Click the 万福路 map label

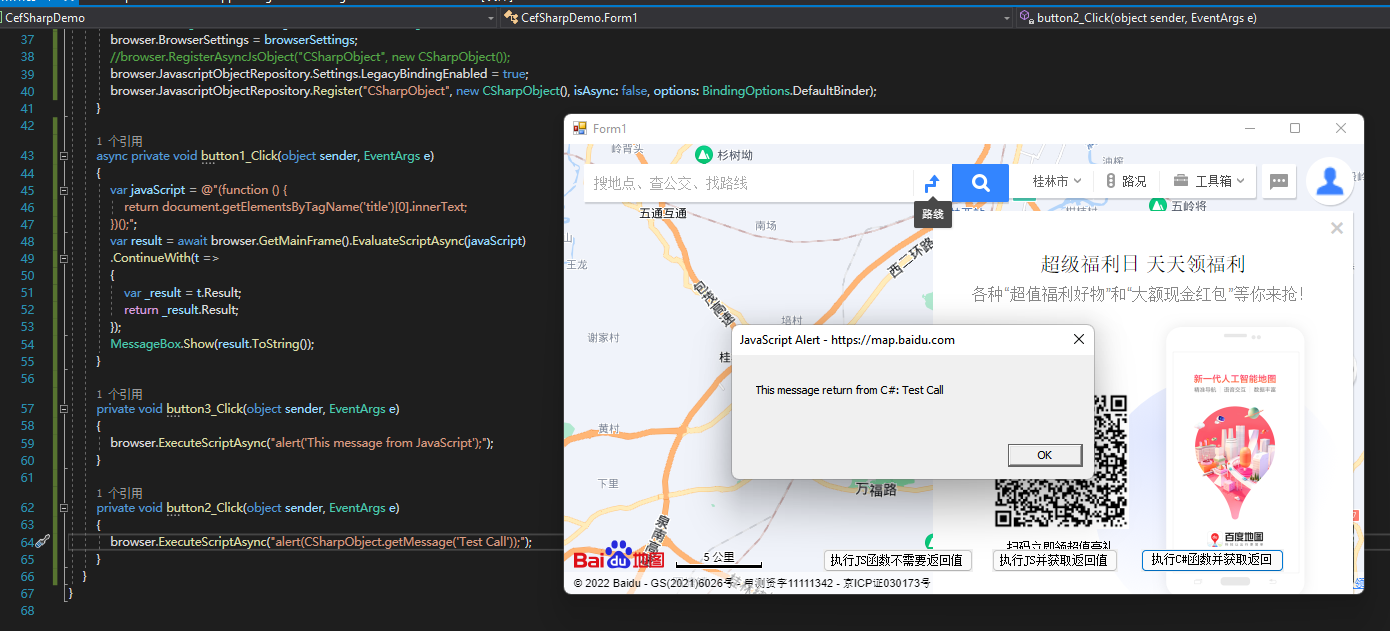point(876,489)
